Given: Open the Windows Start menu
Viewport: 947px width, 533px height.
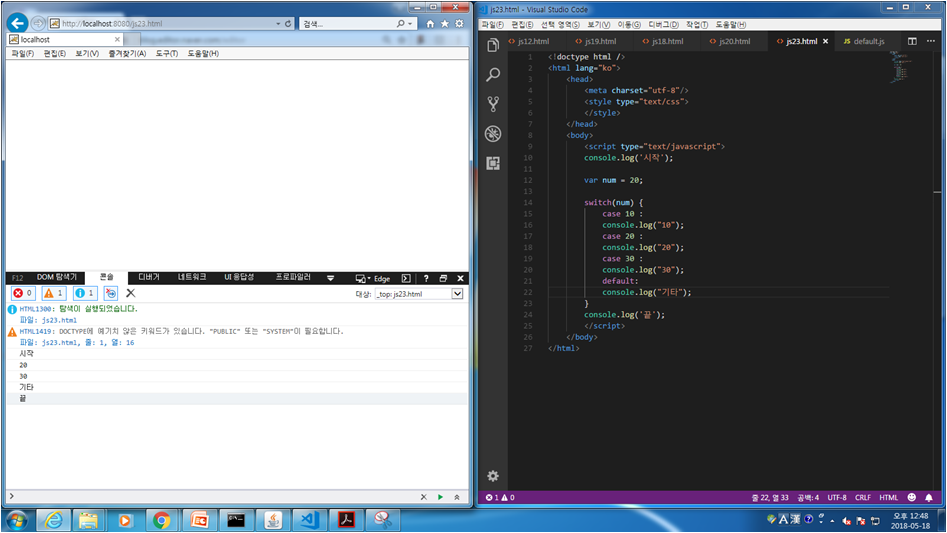Looking at the screenshot, I should [x=16, y=520].
